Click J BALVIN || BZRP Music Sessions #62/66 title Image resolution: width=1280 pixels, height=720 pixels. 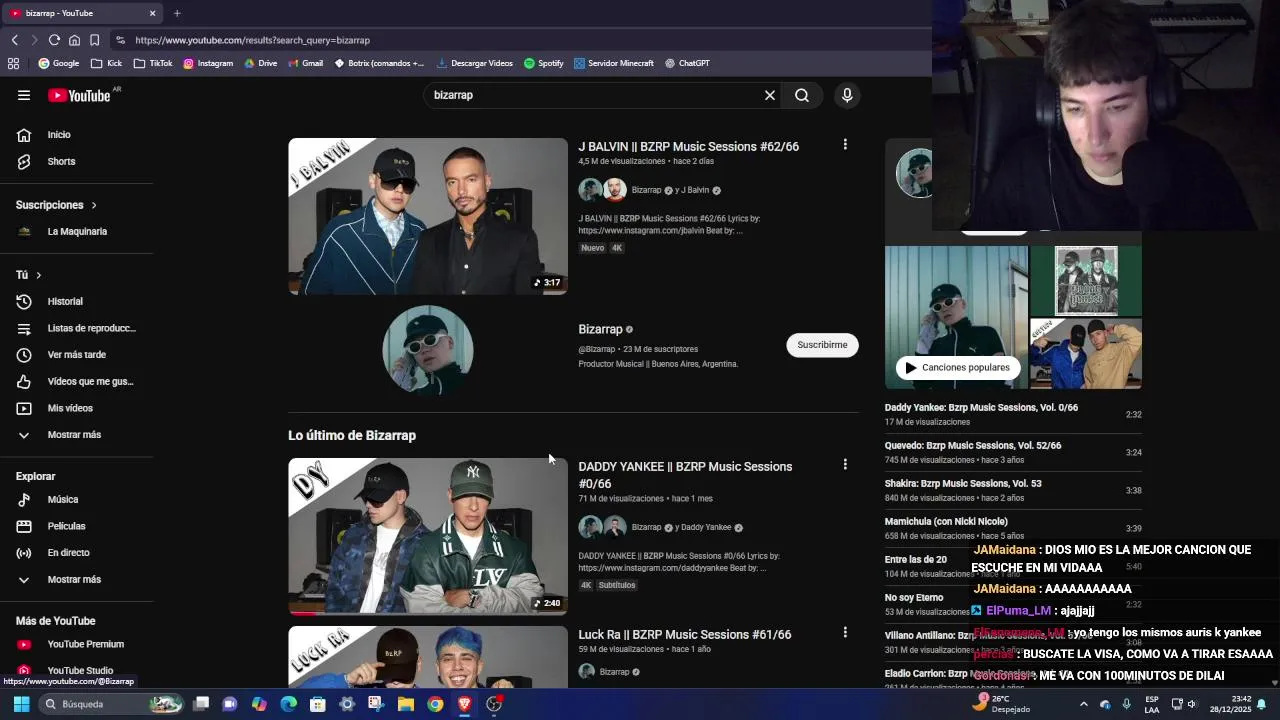click(688, 147)
